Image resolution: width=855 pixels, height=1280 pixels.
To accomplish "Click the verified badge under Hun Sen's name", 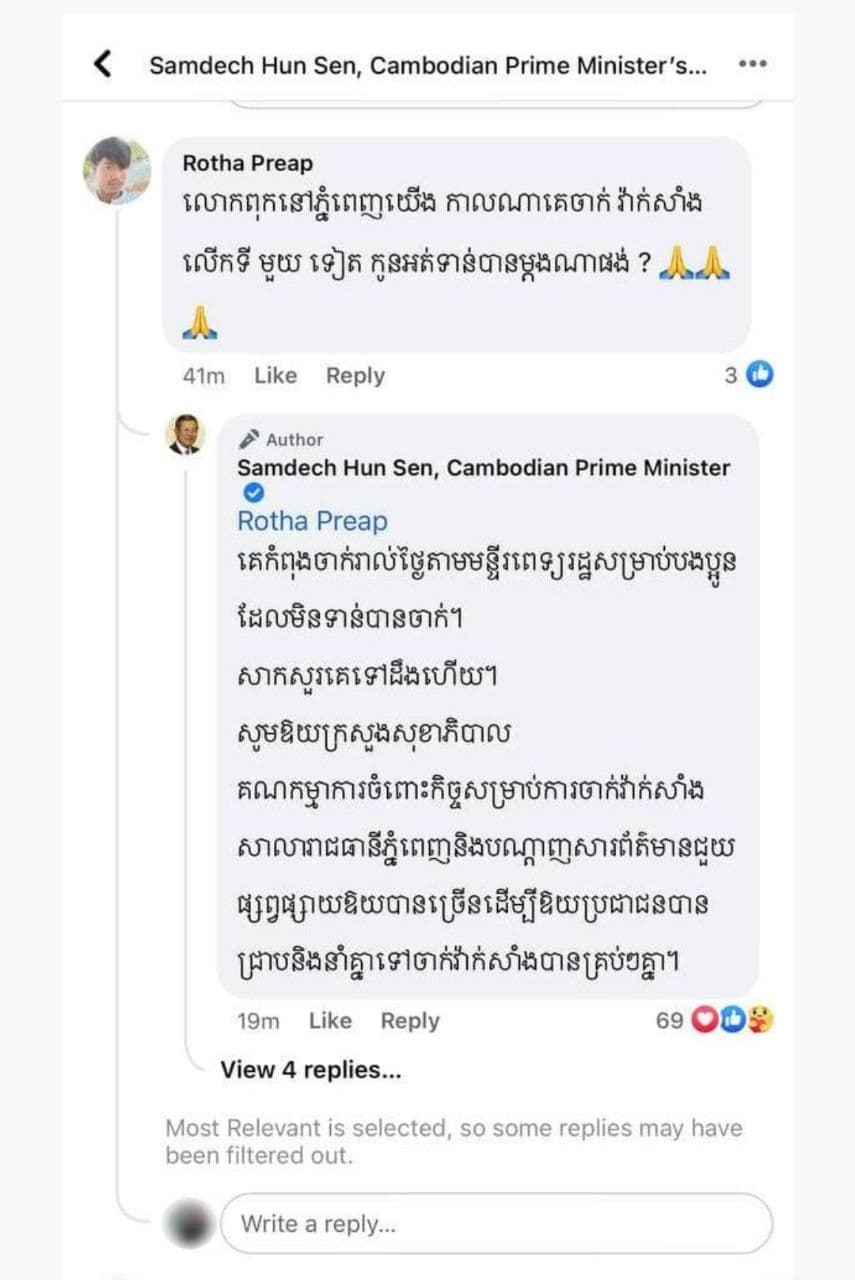I will tap(255, 493).
